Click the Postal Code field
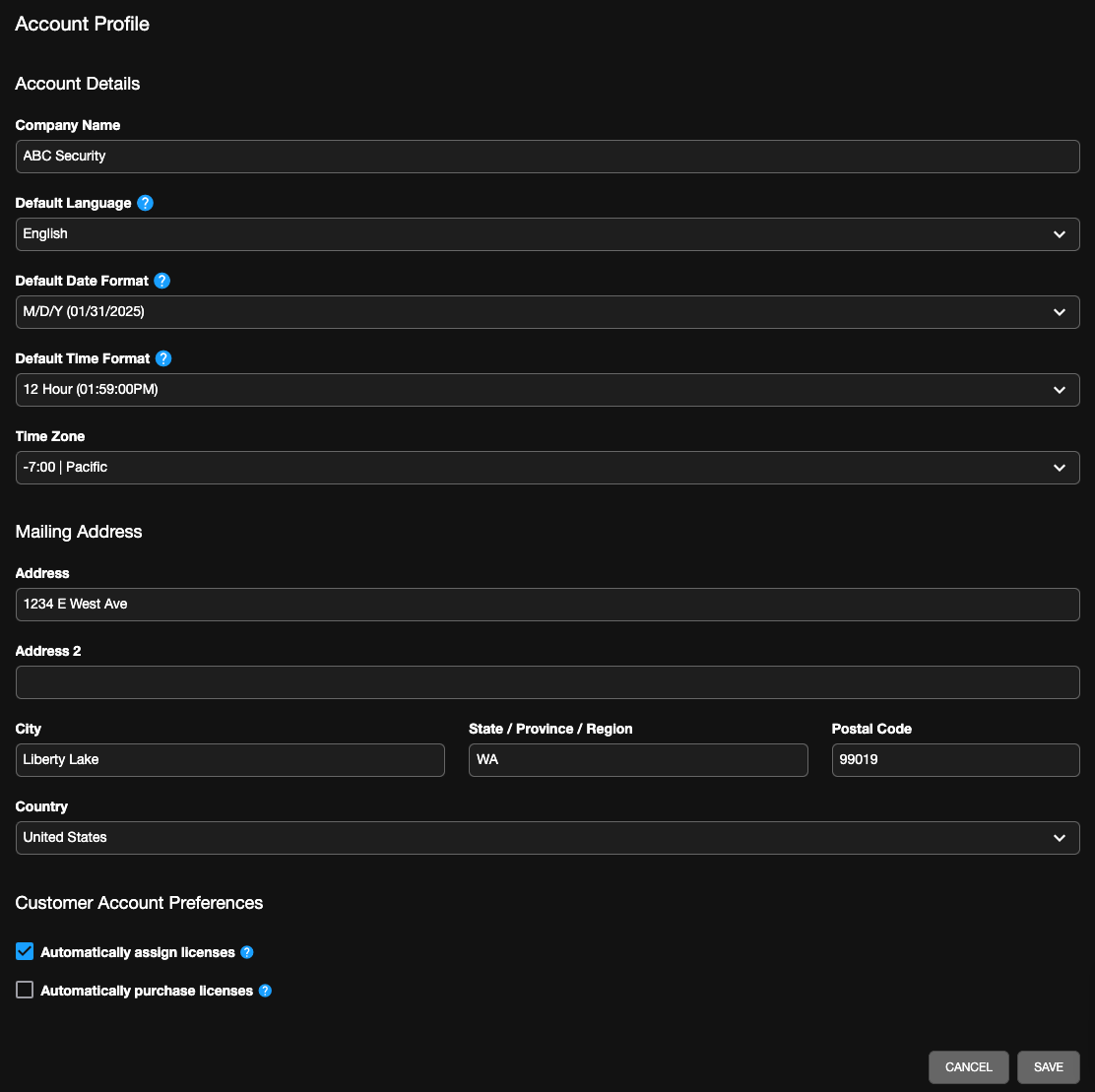Viewport: 1095px width, 1092px height. [x=955, y=759]
